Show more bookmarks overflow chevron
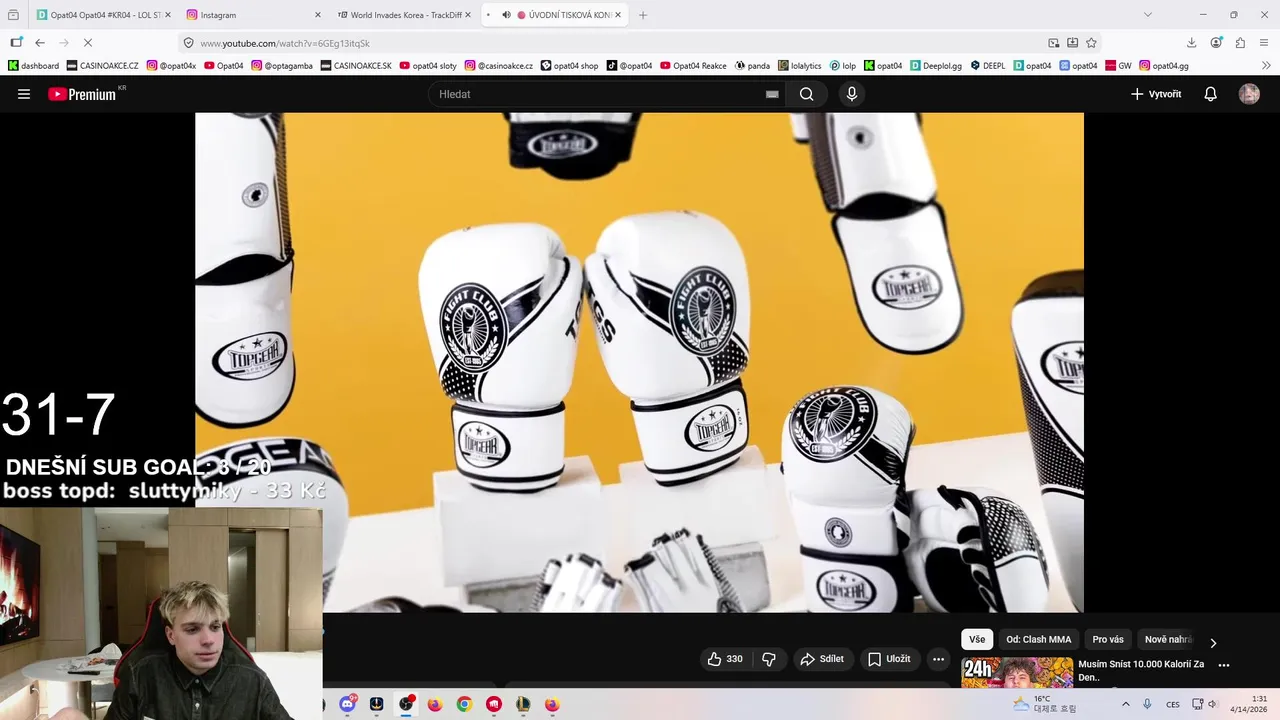Viewport: 1280px width, 720px height. click(x=1267, y=66)
